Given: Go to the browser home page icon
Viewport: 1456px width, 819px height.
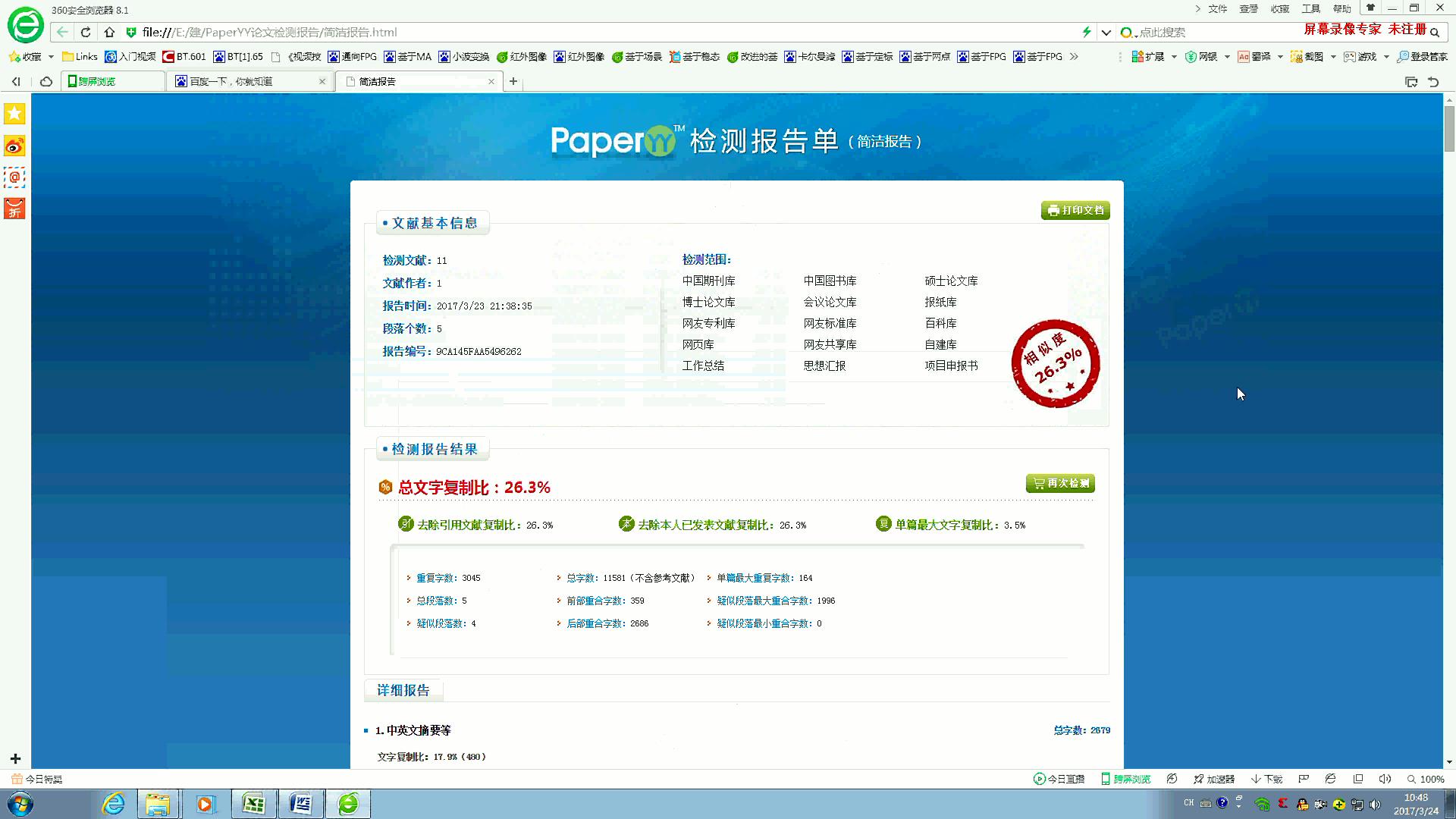Looking at the screenshot, I should tap(109, 32).
